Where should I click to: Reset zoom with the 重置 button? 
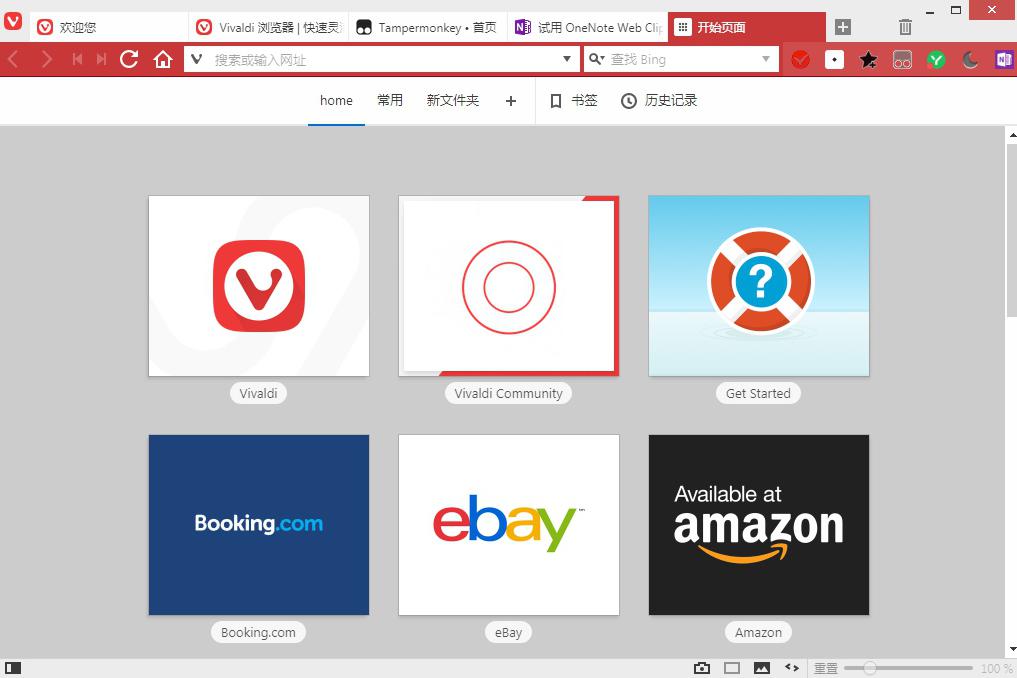[x=826, y=668]
